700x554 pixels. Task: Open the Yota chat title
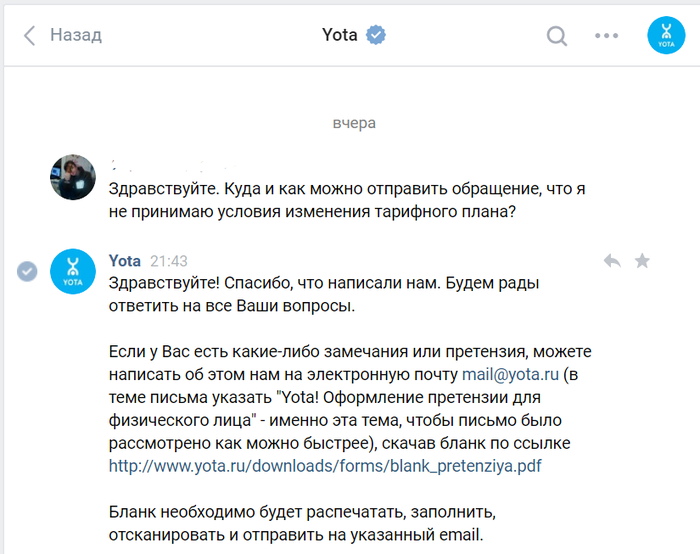pos(339,35)
